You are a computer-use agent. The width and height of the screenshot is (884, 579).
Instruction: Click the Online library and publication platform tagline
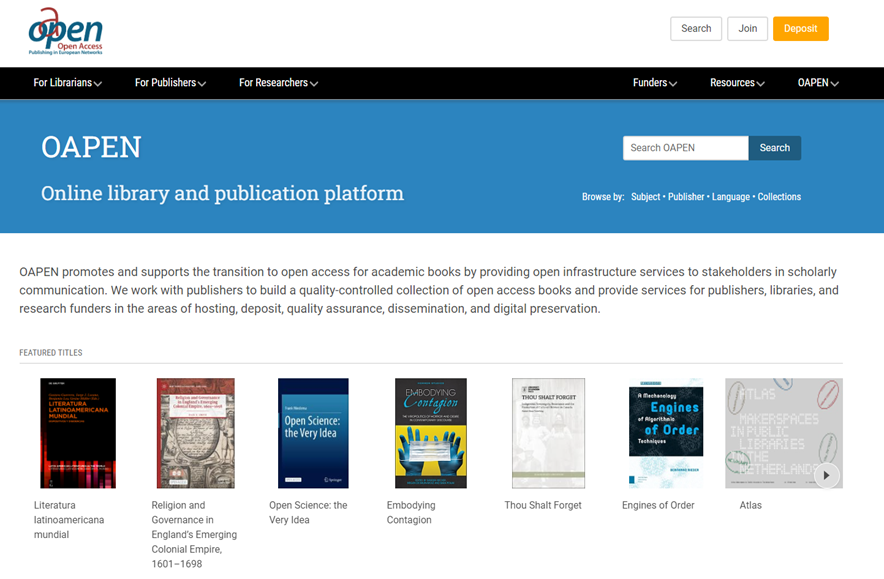pos(222,193)
